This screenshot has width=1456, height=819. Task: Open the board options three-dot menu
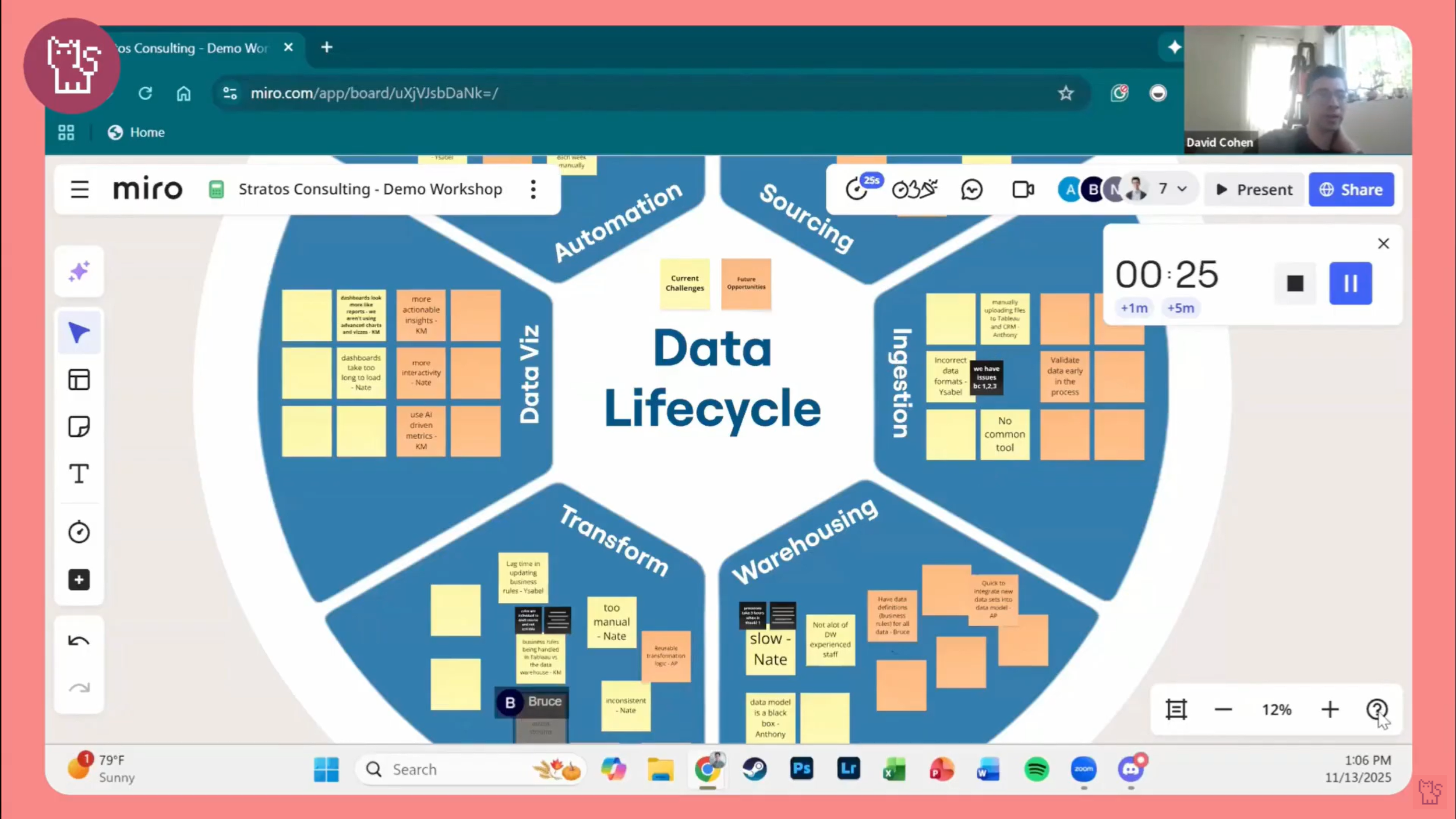click(532, 189)
